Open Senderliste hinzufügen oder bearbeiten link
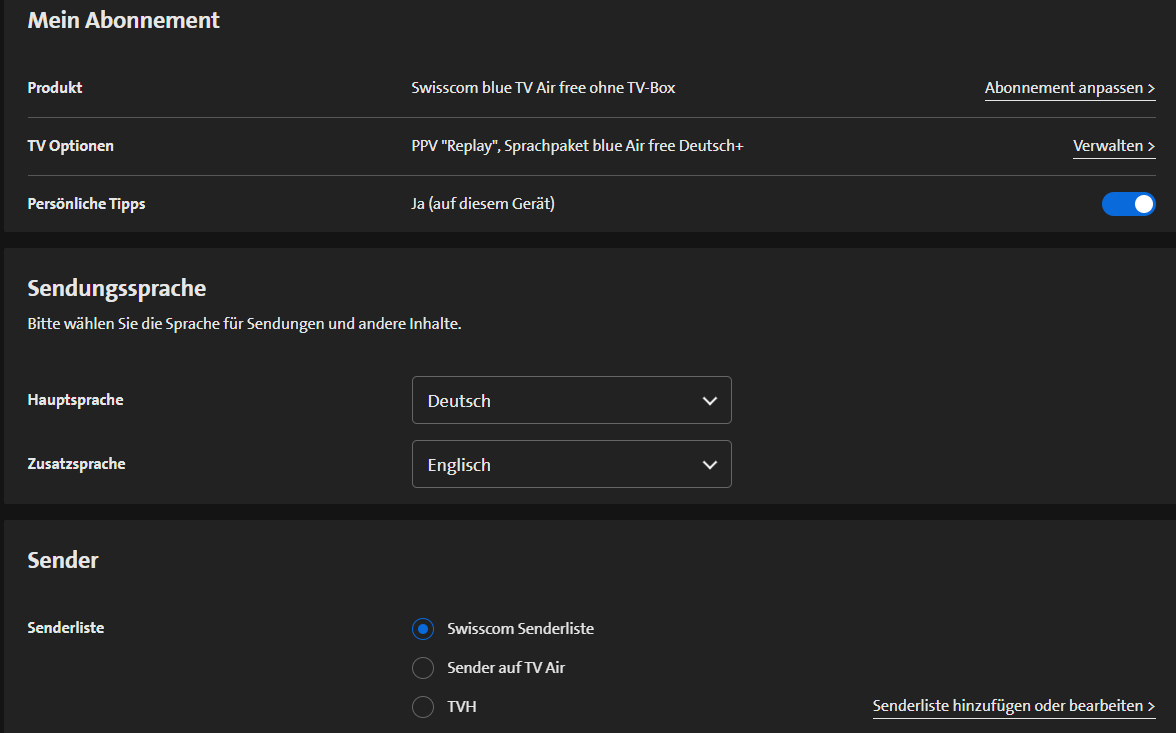Screen dimensions: 1176x733 click(x=1014, y=706)
